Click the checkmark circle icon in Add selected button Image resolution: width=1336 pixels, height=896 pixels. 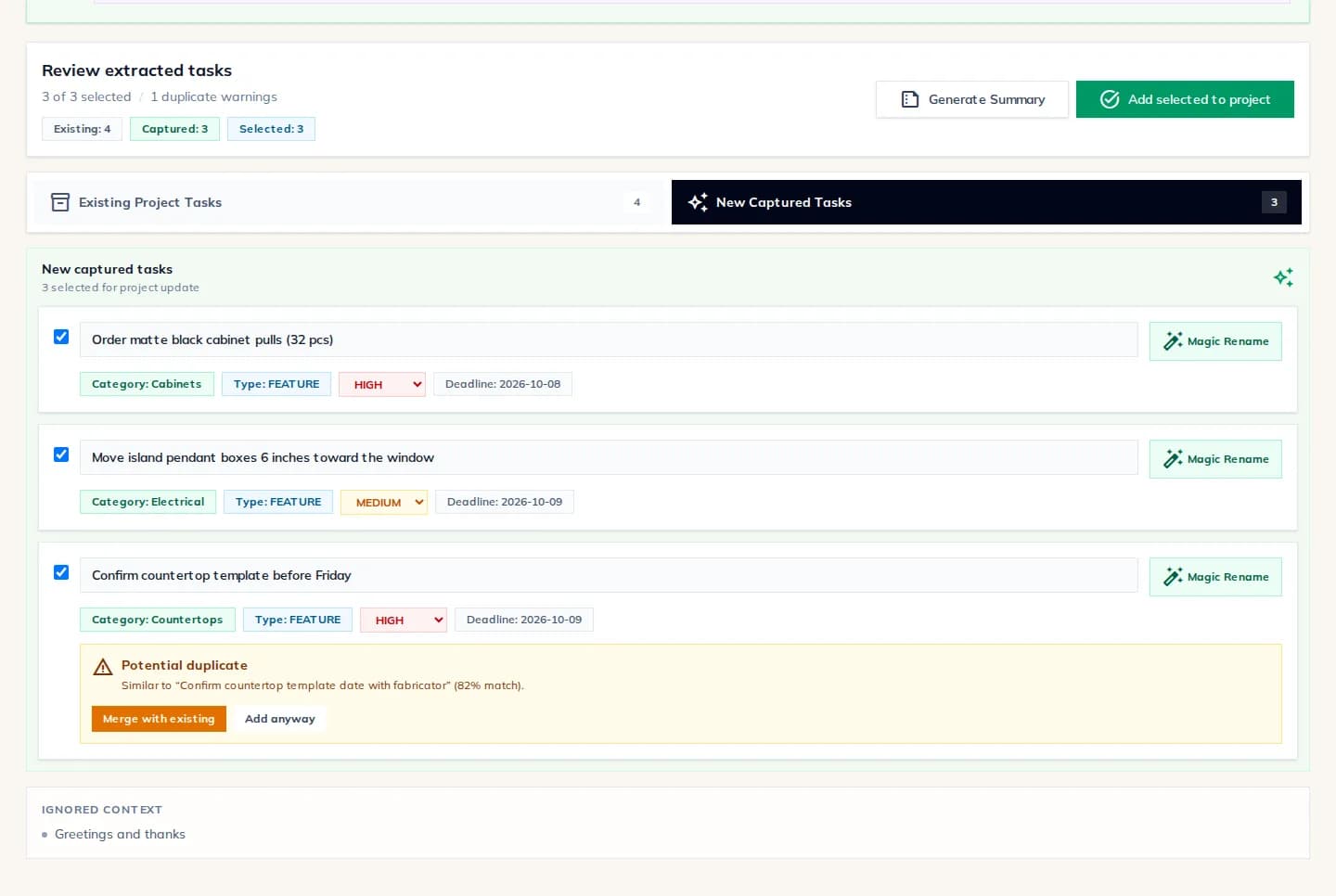[1110, 99]
